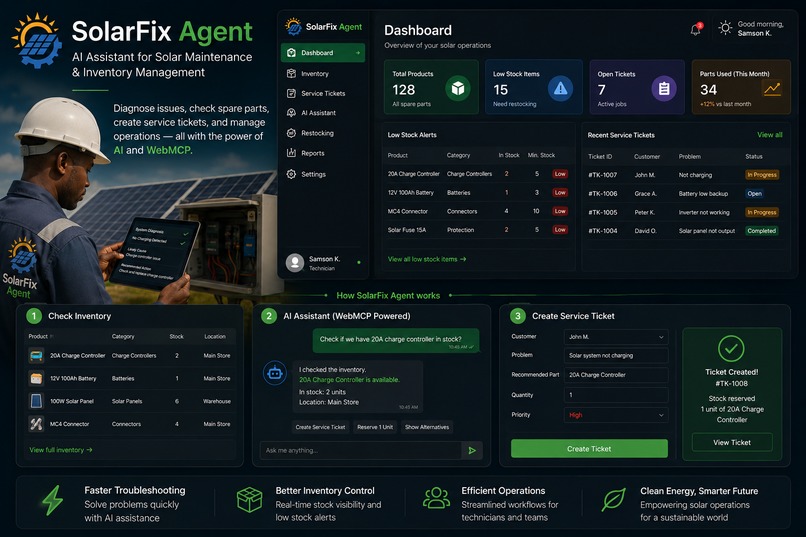
Task: Click Low badge on Solar Fuse 15A row
Action: tap(560, 230)
